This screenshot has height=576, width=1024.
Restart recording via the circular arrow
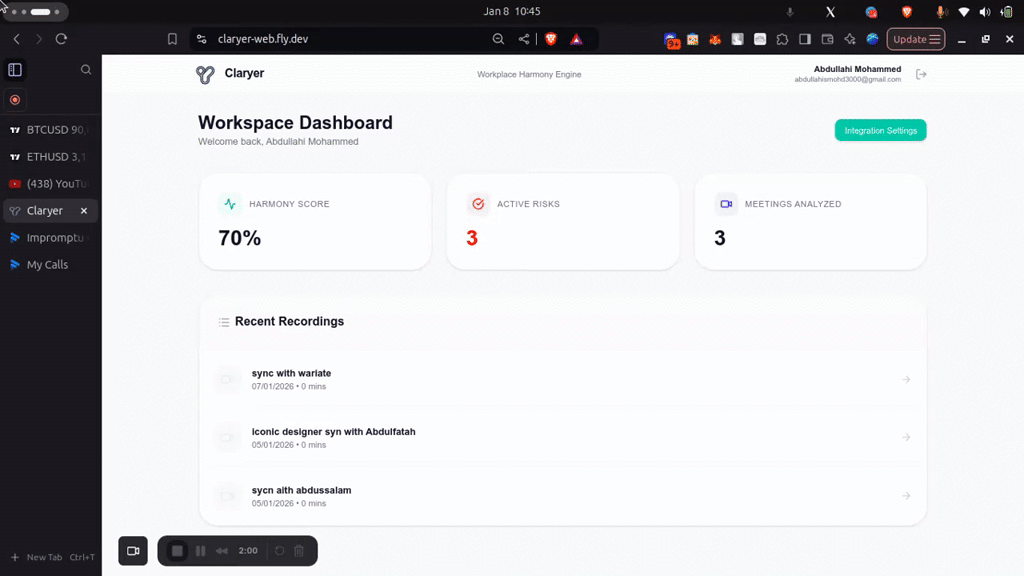pyautogui.click(x=280, y=551)
